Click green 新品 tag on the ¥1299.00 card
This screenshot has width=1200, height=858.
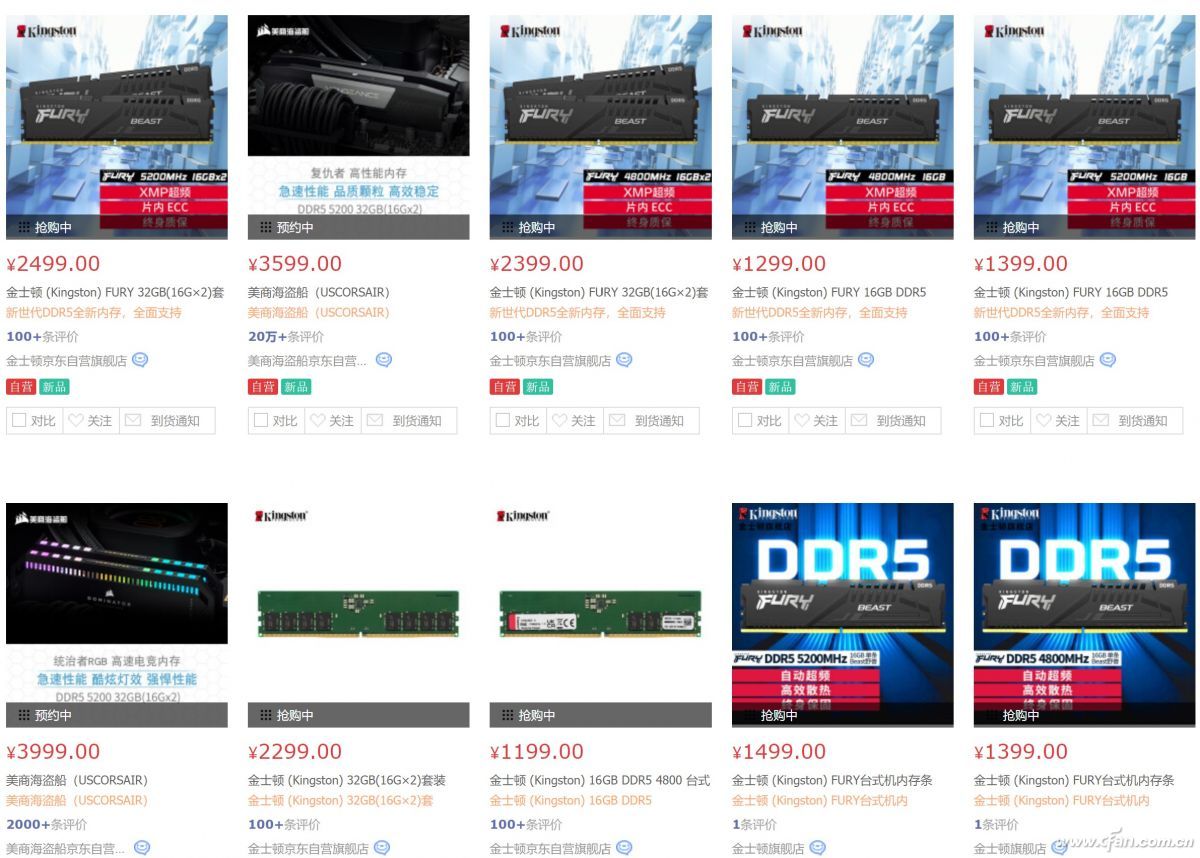click(779, 387)
